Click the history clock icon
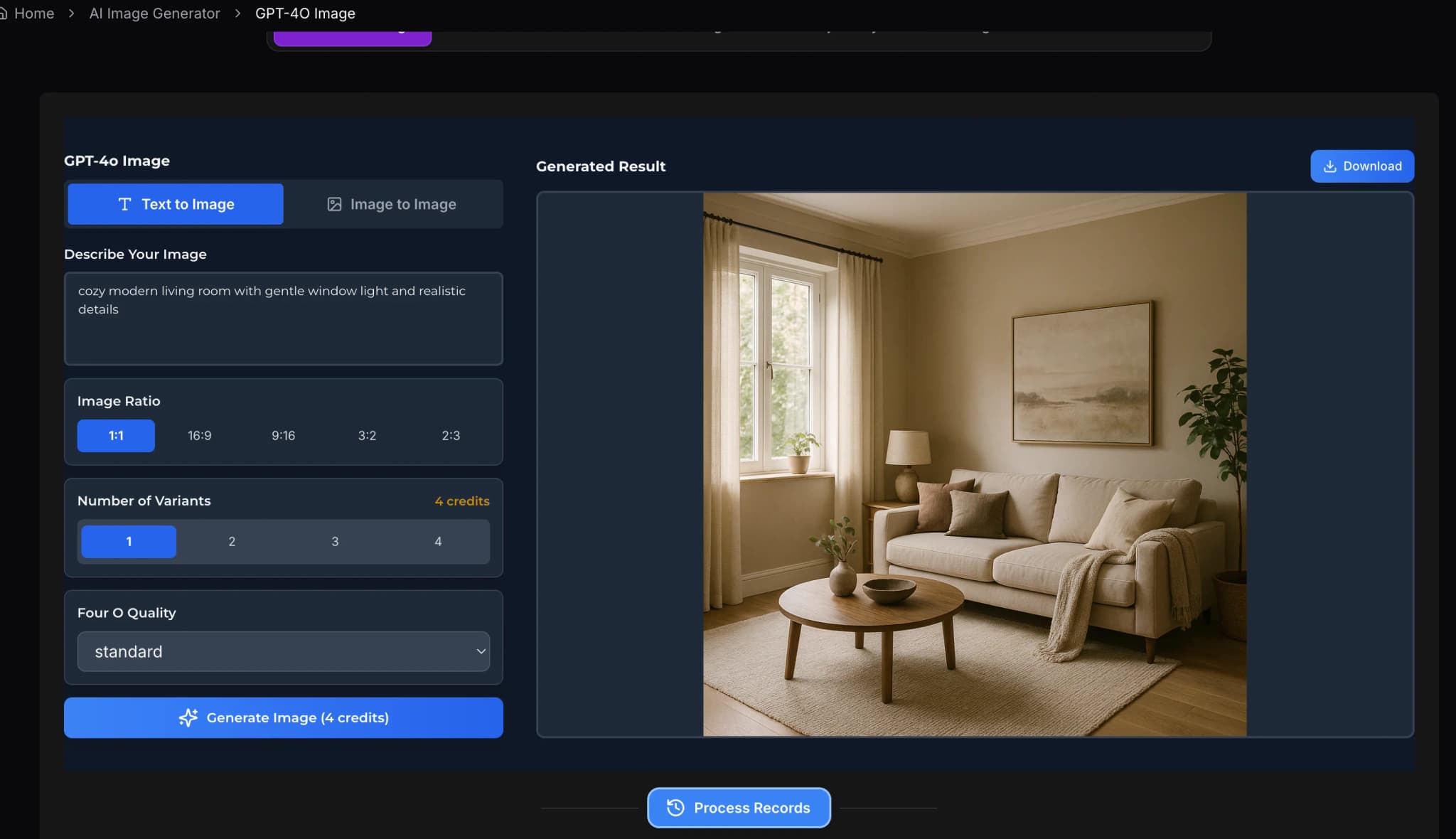1456x839 pixels. click(675, 808)
